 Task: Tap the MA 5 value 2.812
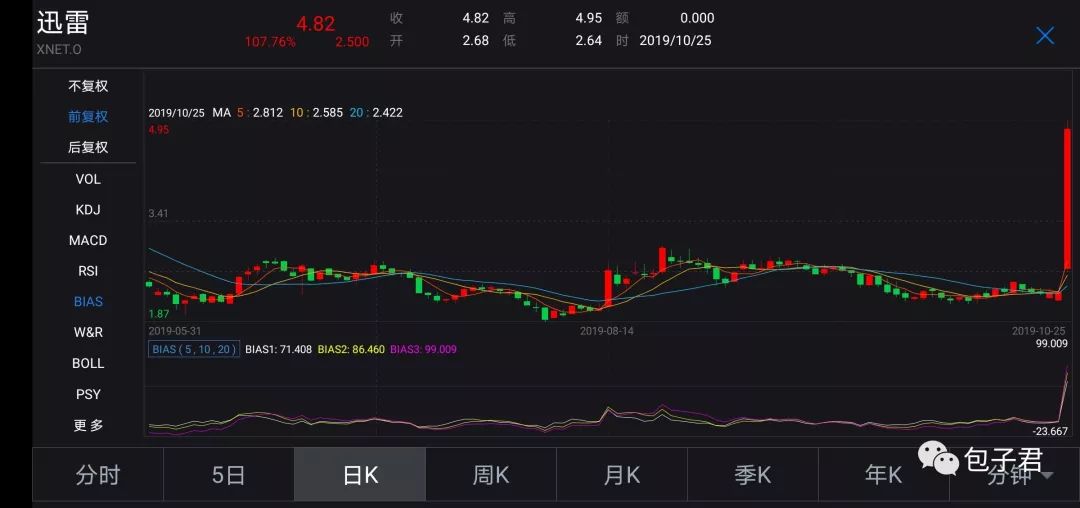268,112
